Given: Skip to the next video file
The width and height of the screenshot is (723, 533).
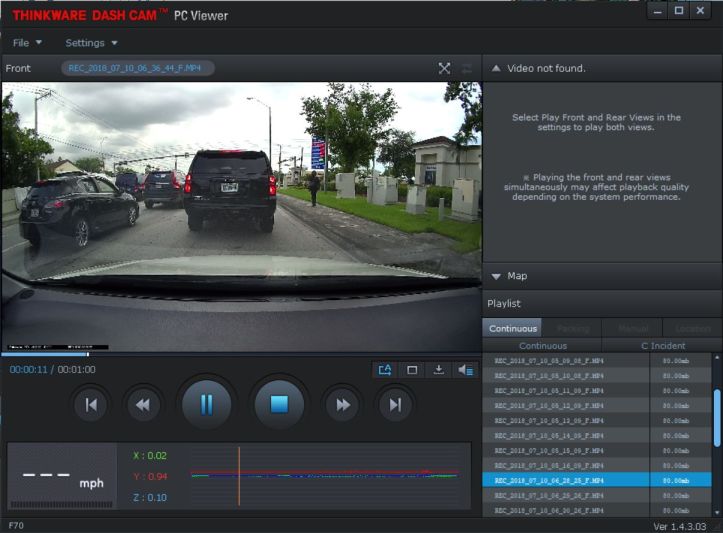Looking at the screenshot, I should (395, 405).
